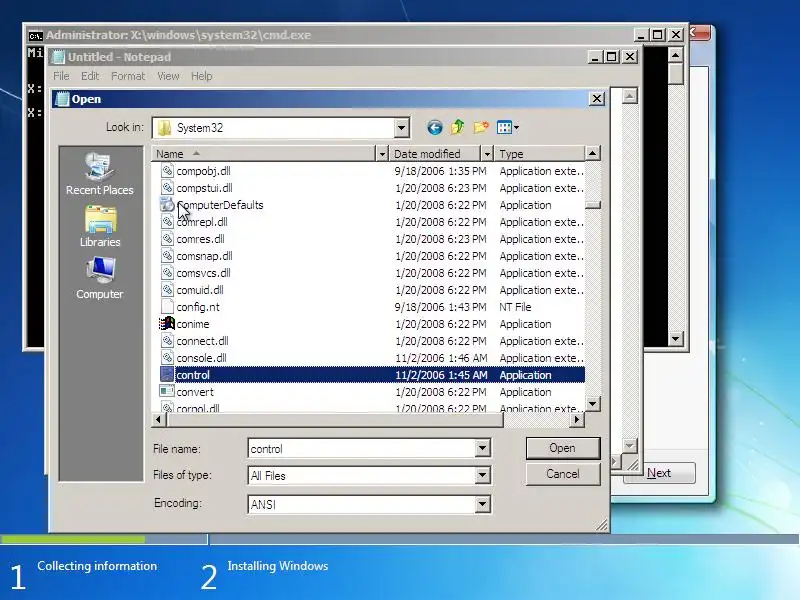Expand the Encoding dropdown arrow
Screen dimensions: 800x600
pos(482,505)
